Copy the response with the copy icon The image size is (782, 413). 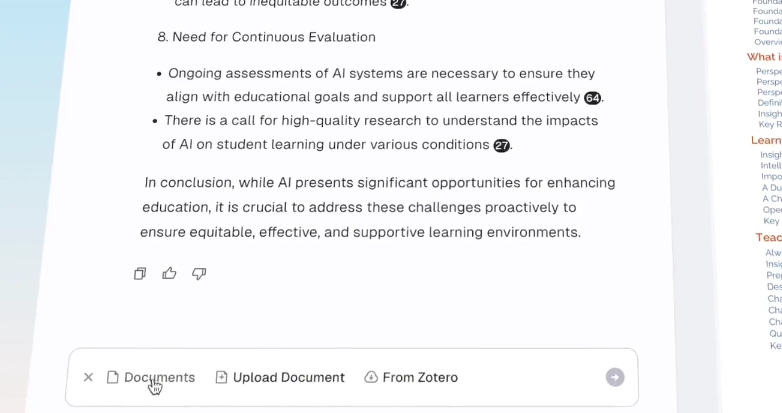click(140, 273)
